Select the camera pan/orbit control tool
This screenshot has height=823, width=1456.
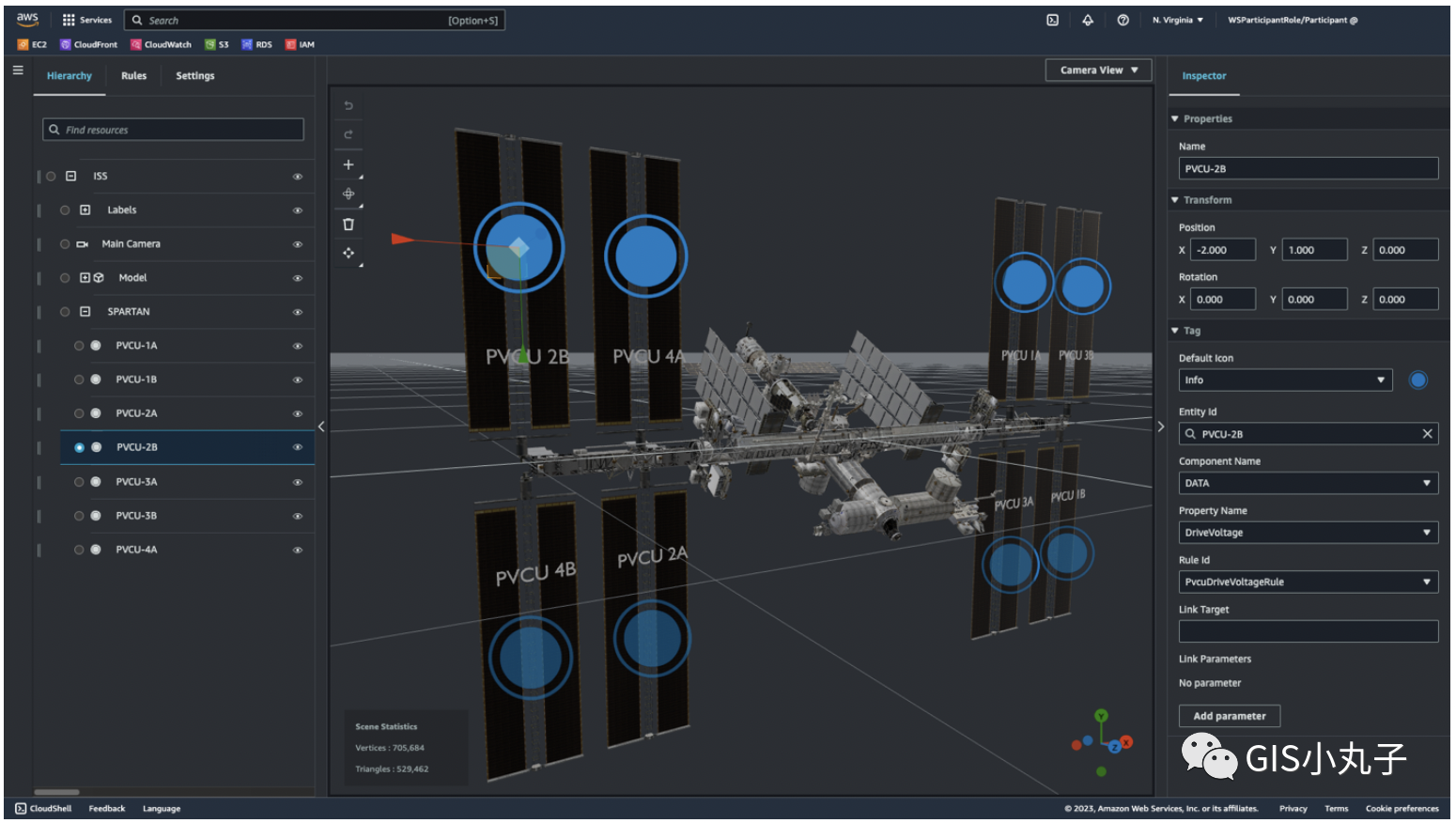pyautogui.click(x=349, y=253)
